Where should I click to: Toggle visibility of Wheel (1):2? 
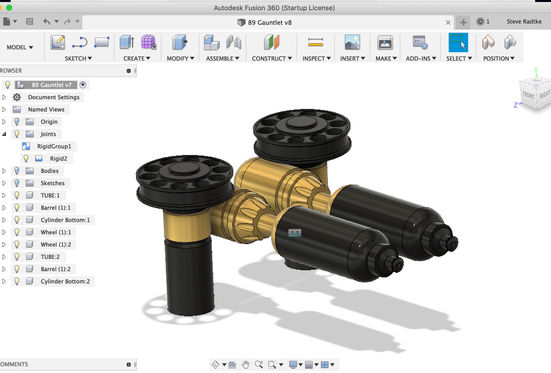click(x=17, y=244)
